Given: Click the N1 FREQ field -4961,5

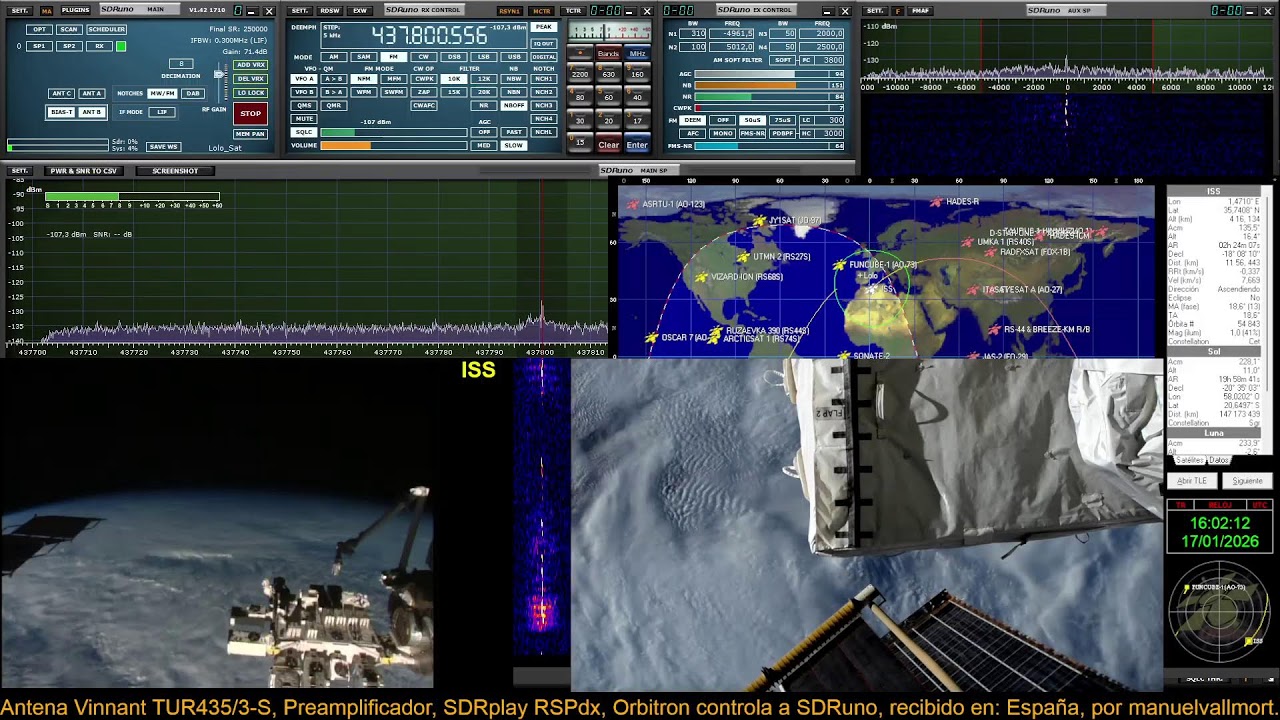Looking at the screenshot, I should (x=731, y=33).
